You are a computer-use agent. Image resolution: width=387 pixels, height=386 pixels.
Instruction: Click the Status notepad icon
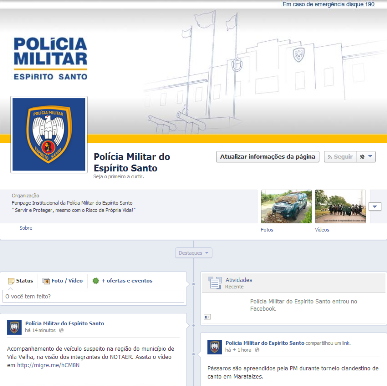point(11,281)
